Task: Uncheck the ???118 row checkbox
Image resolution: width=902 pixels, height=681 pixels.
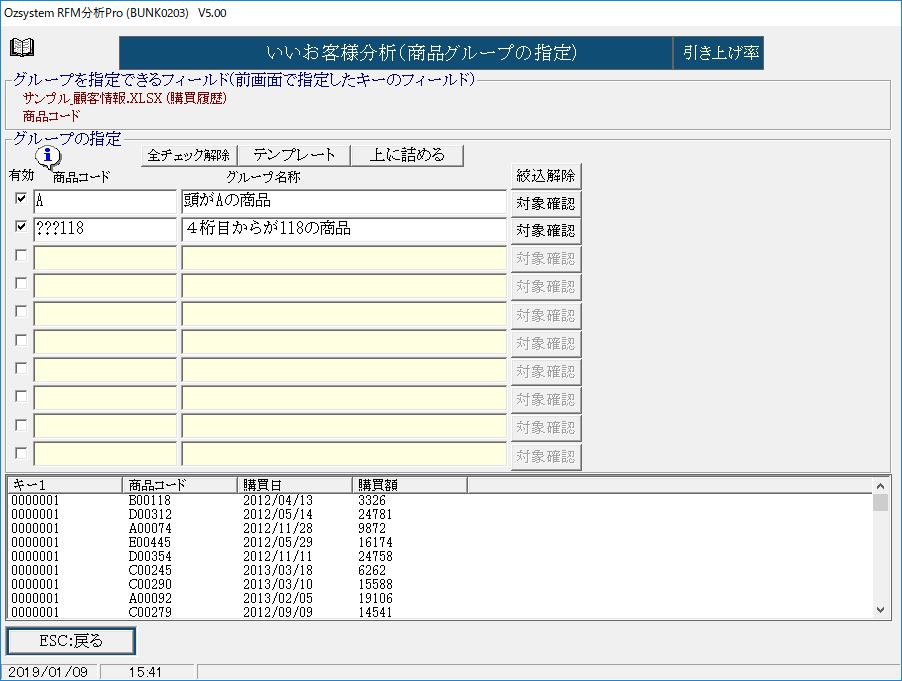Action: (21, 227)
